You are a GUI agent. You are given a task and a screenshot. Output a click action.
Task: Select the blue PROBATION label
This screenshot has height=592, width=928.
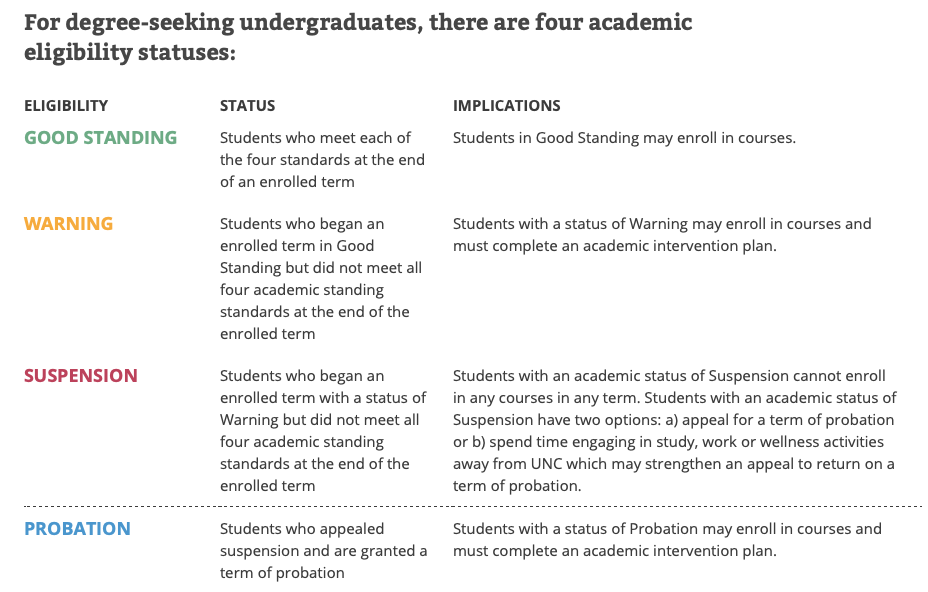click(x=77, y=529)
